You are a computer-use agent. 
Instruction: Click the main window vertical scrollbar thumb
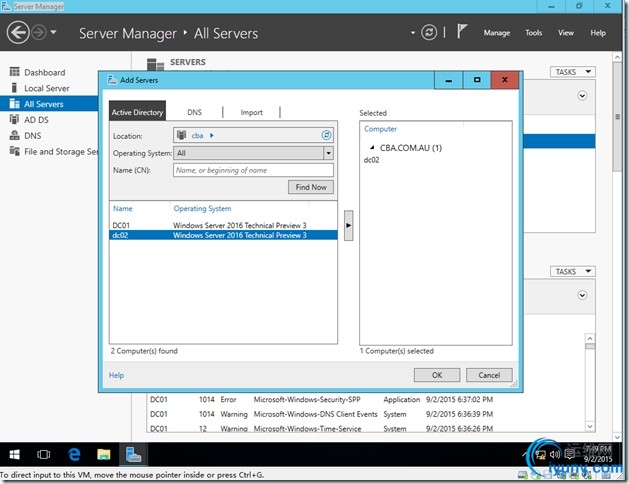(x=617, y=117)
